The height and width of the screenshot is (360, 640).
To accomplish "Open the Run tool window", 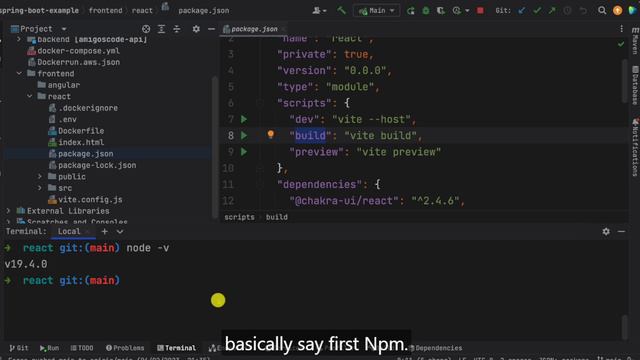I will pyautogui.click(x=49, y=348).
